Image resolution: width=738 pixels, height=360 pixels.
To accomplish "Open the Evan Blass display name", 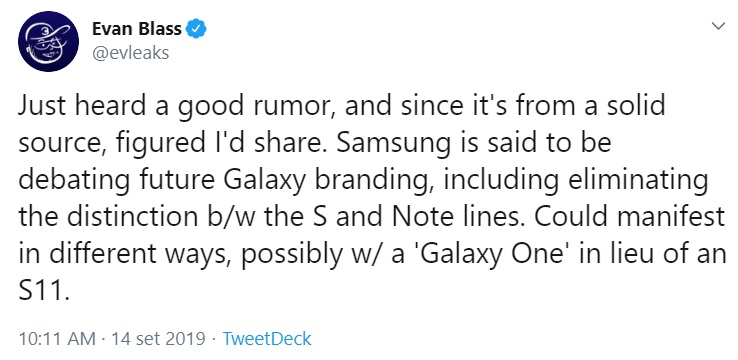I will [137, 29].
